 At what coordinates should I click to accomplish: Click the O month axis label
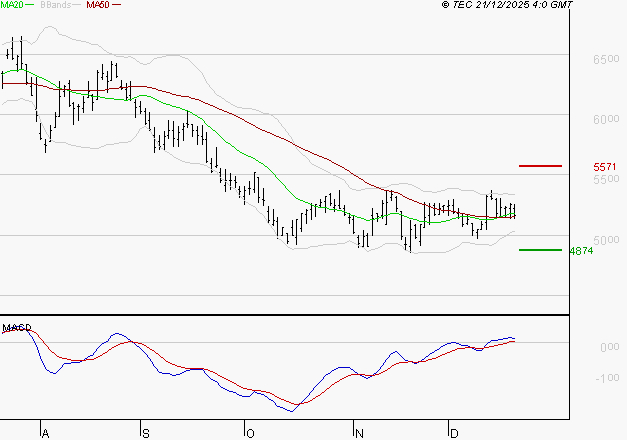coord(250,434)
